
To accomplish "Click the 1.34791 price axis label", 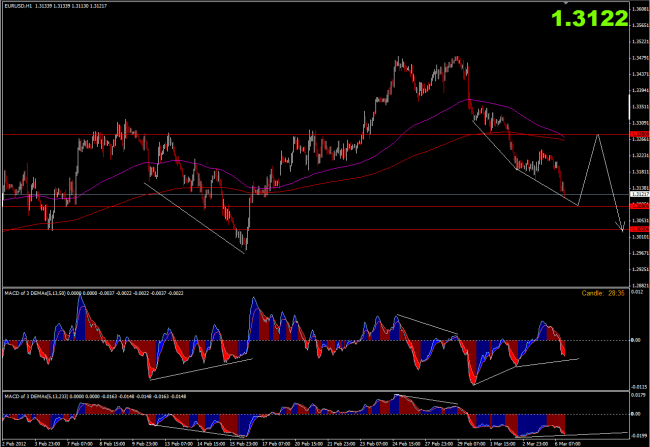I will (x=641, y=58).
